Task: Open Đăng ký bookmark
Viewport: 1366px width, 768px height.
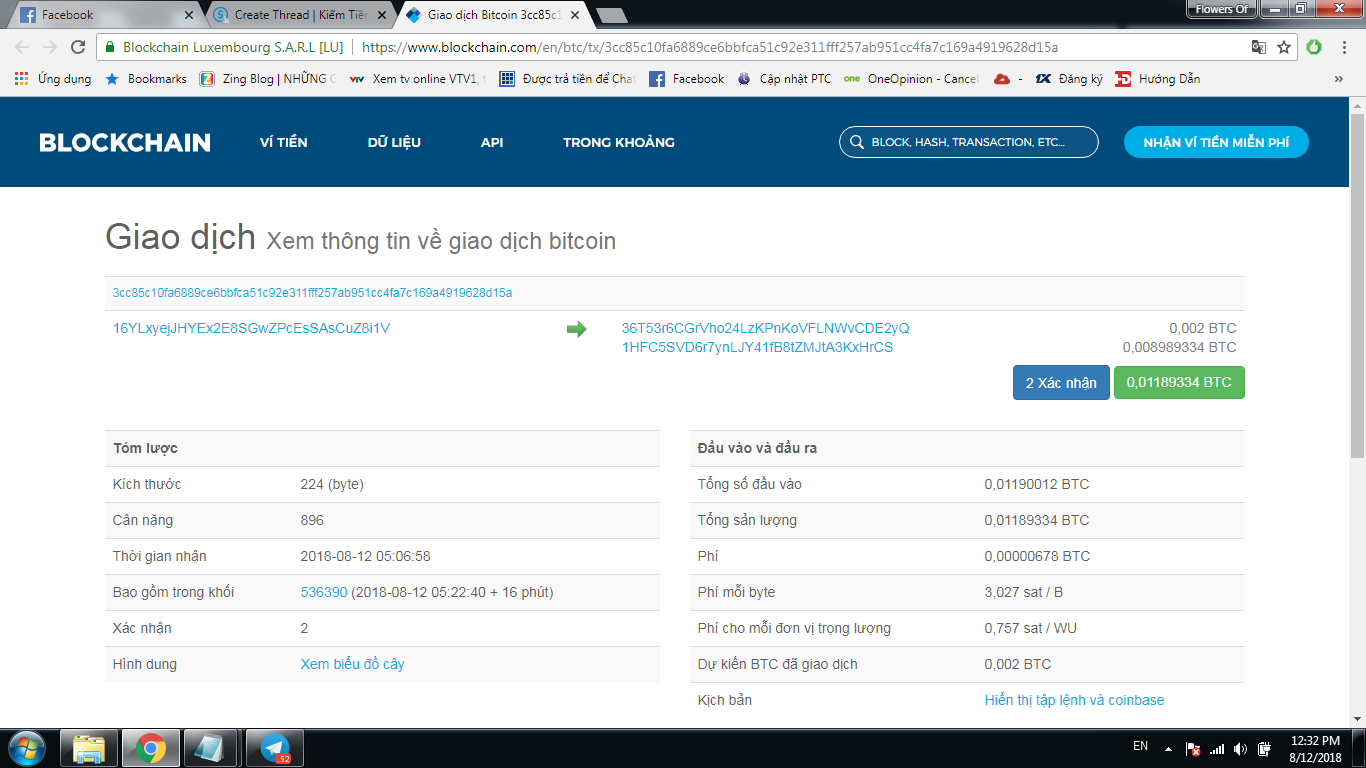Action: pyautogui.click(x=1069, y=79)
